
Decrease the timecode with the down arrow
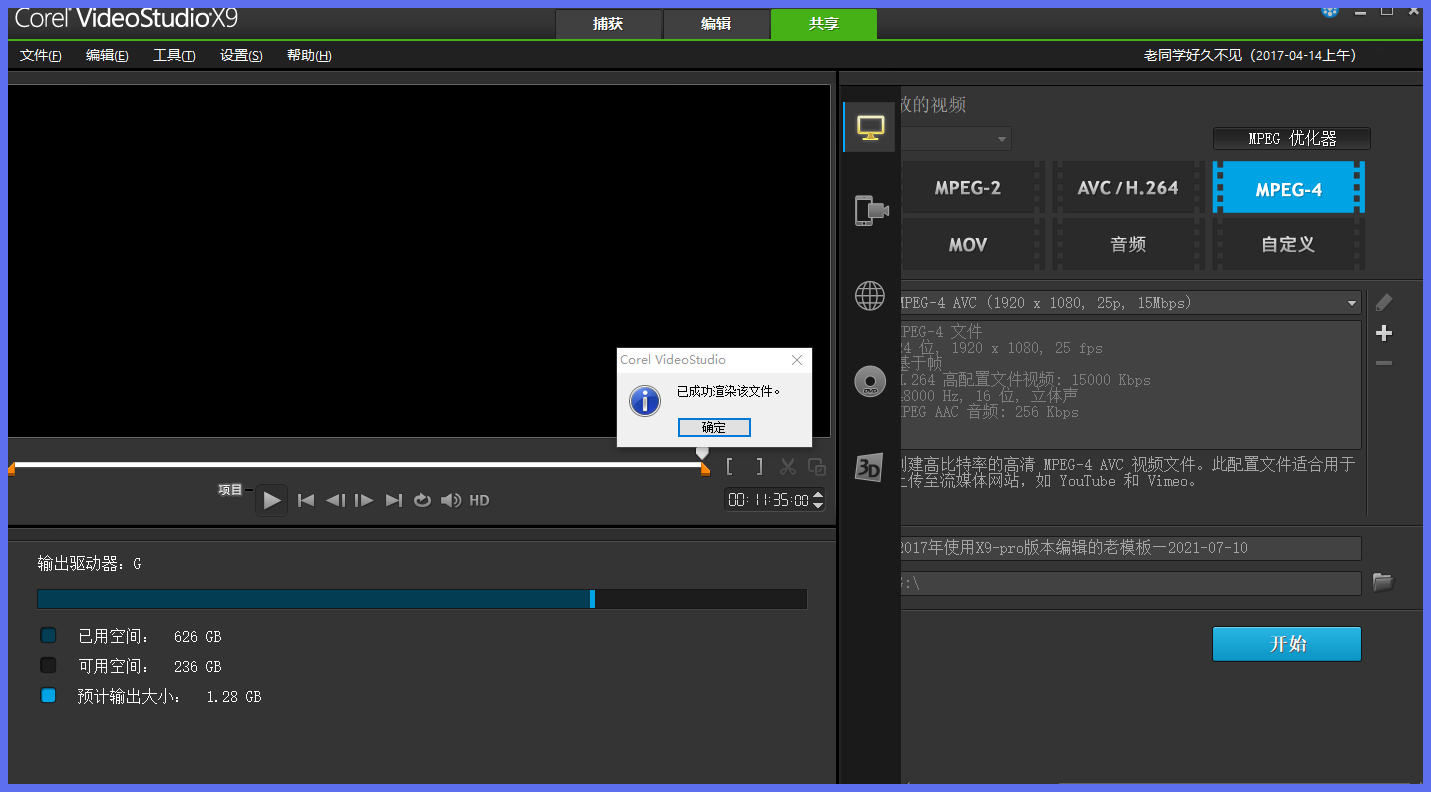click(818, 505)
